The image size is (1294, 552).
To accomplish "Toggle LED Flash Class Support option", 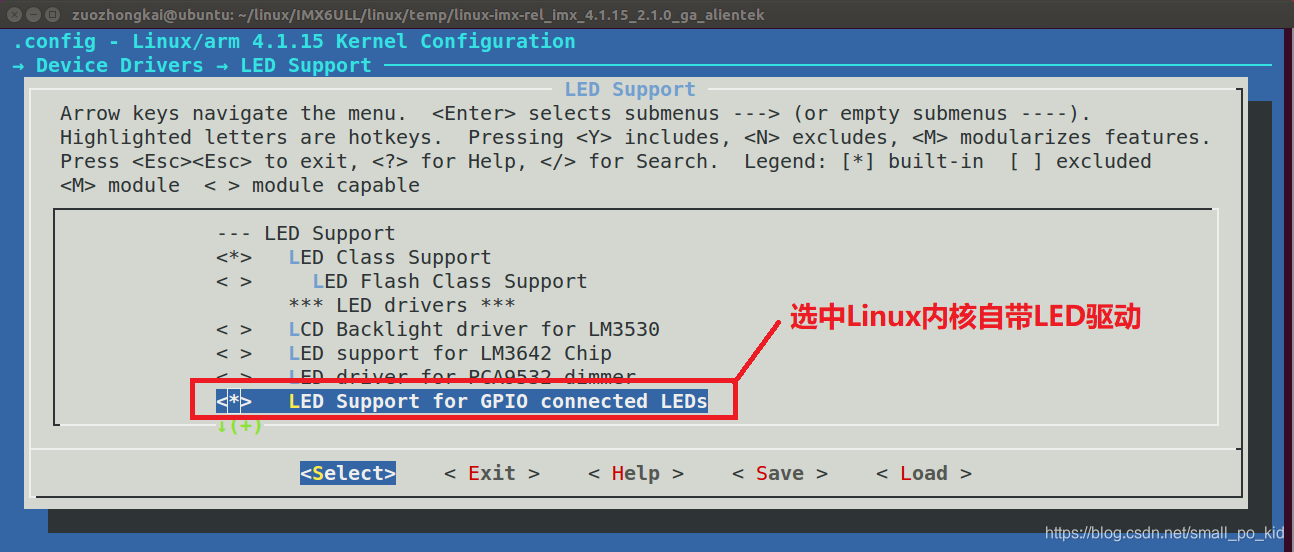I will (401, 281).
